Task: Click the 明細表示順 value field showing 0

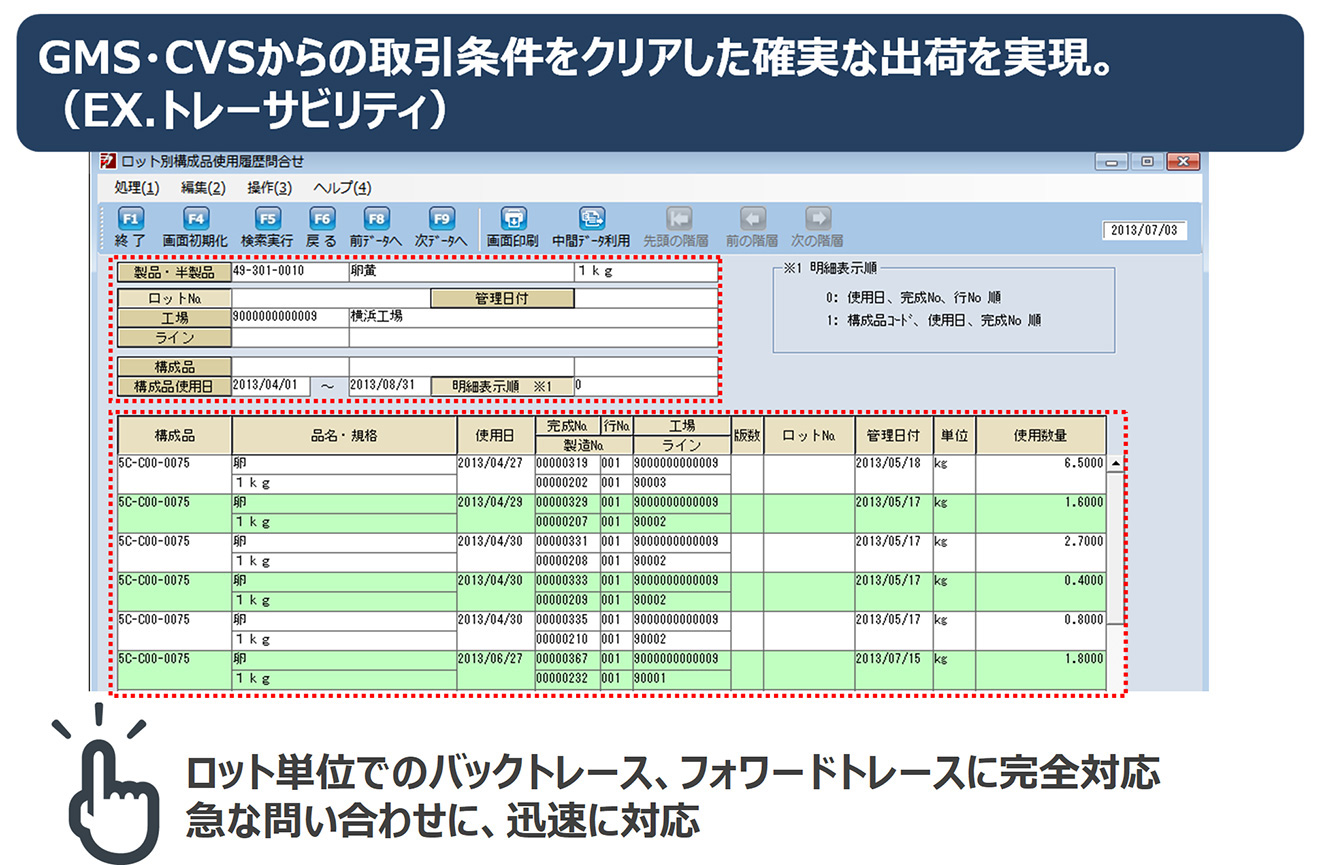Action: click(646, 386)
